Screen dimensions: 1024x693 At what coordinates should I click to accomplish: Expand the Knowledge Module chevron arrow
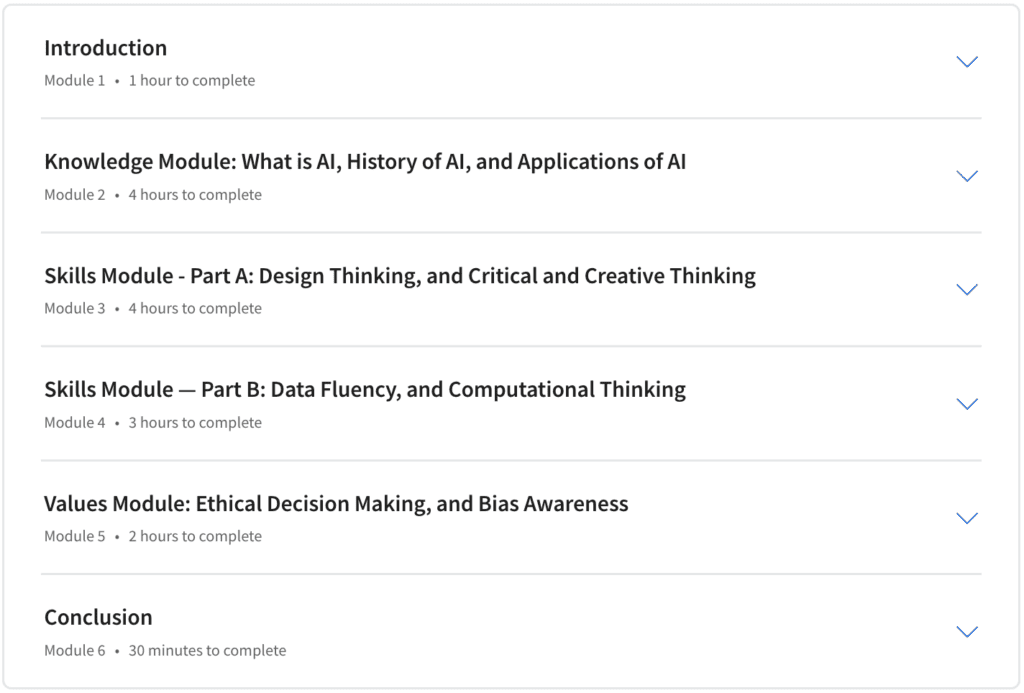point(966,176)
